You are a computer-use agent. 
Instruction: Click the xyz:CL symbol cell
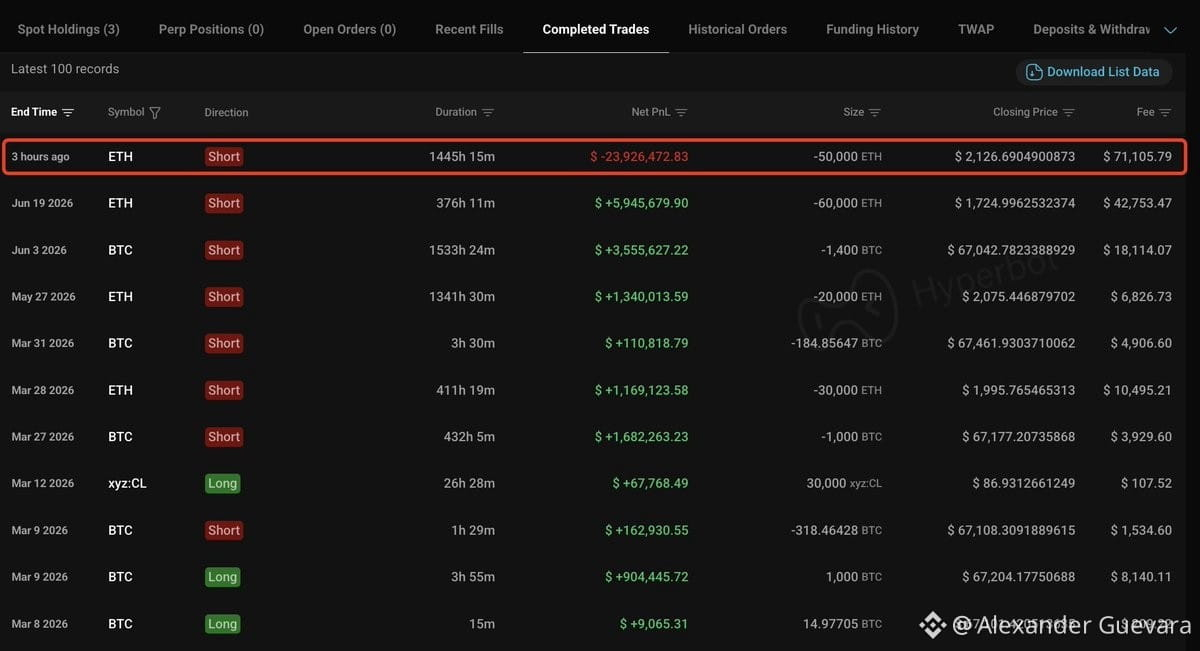tap(127, 483)
